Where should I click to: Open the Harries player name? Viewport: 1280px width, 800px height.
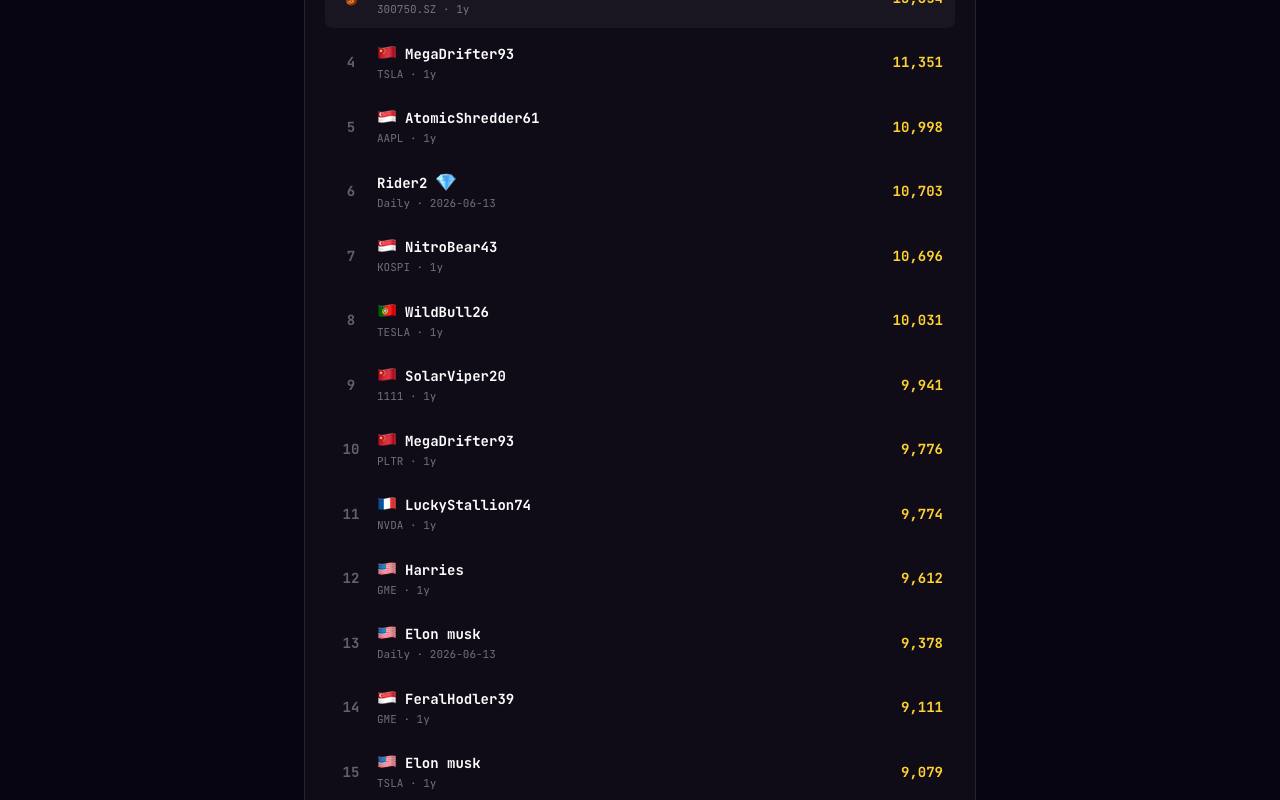tap(434, 570)
